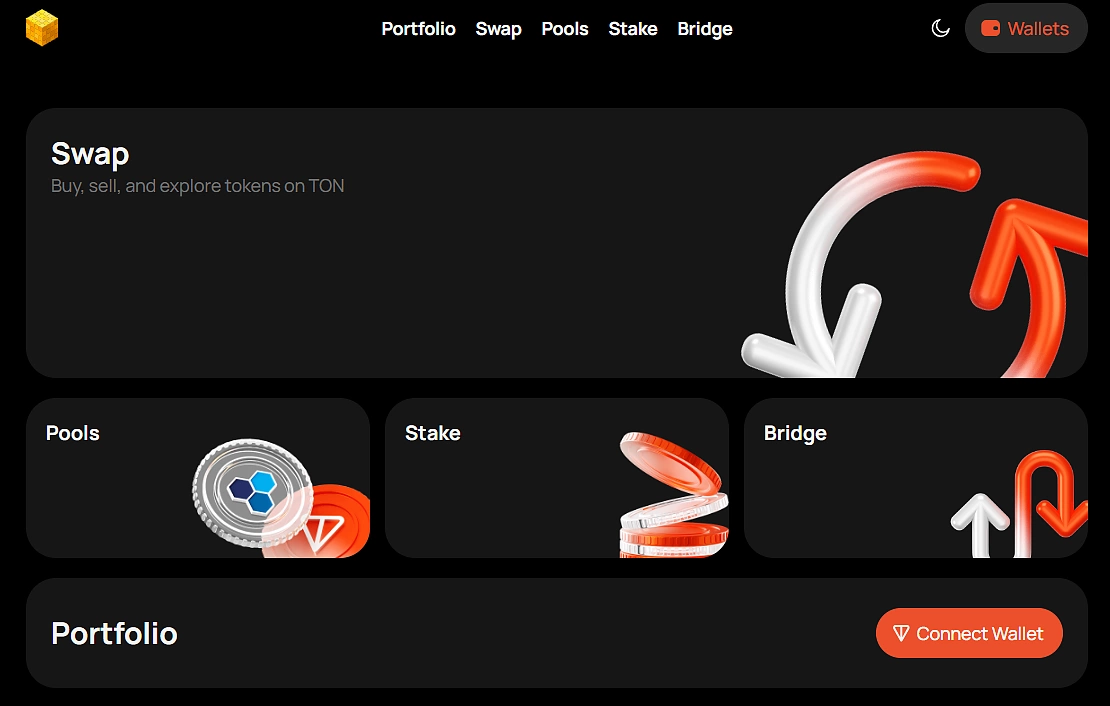Click the stacked orange coins graphic

click(673, 495)
